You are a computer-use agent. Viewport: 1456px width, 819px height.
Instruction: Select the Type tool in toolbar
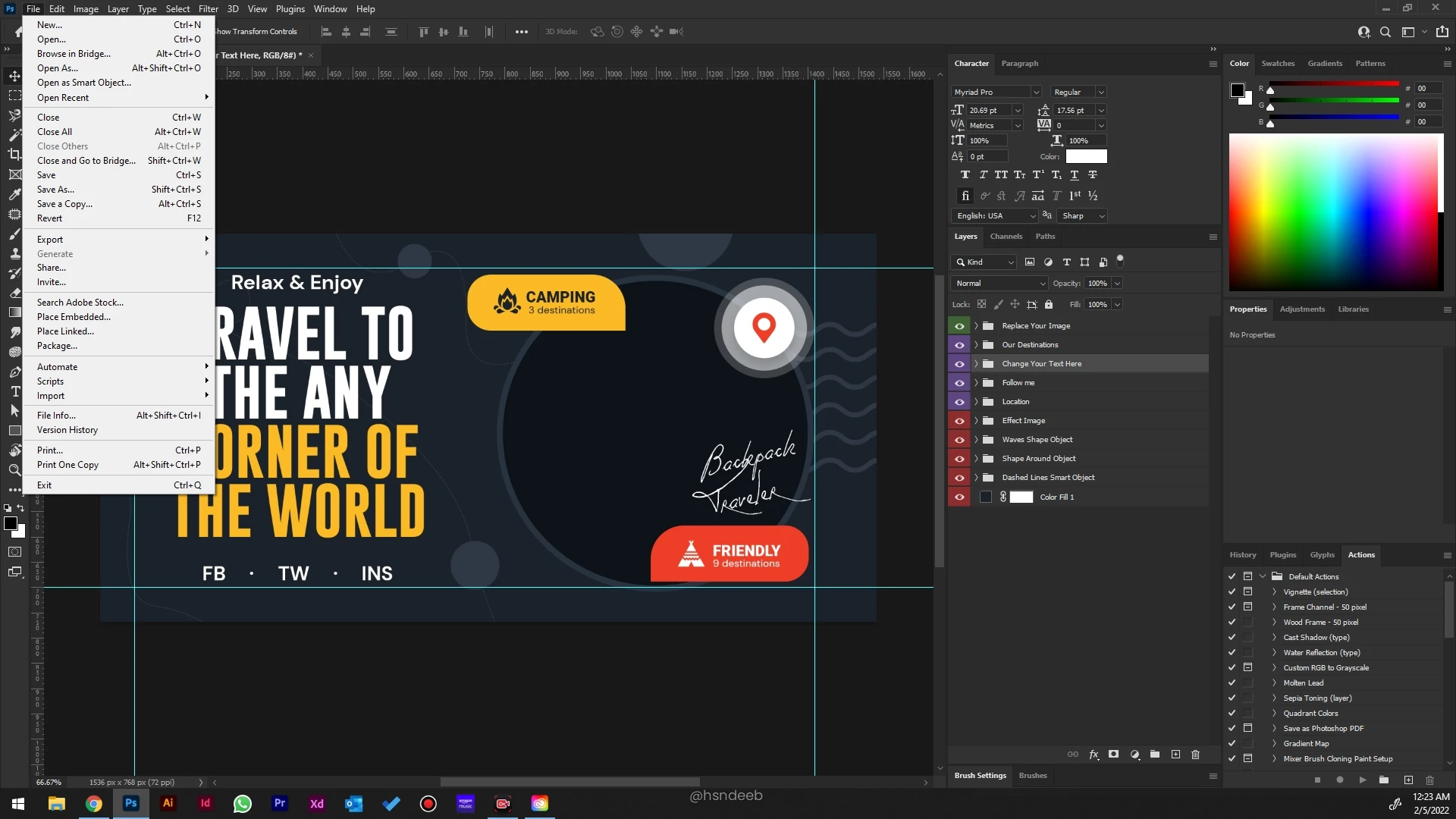pyautogui.click(x=14, y=391)
